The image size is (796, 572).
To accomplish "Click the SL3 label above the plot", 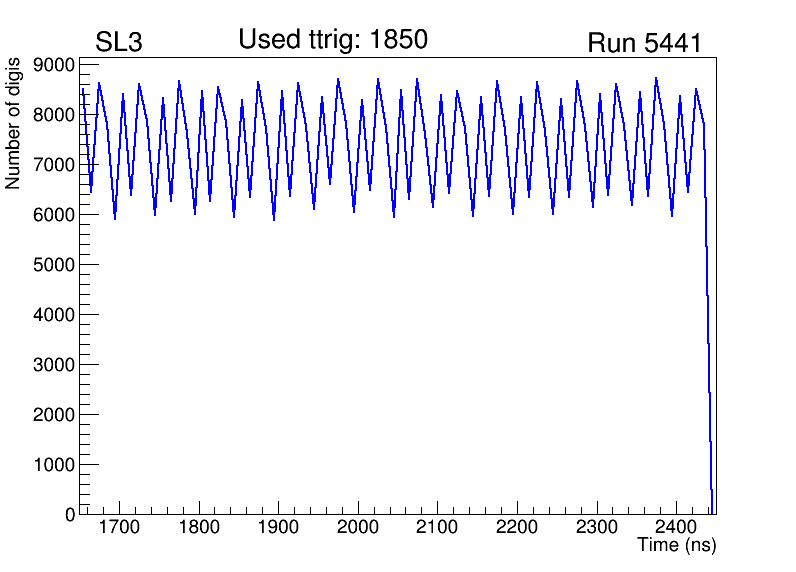I will pos(119,44).
